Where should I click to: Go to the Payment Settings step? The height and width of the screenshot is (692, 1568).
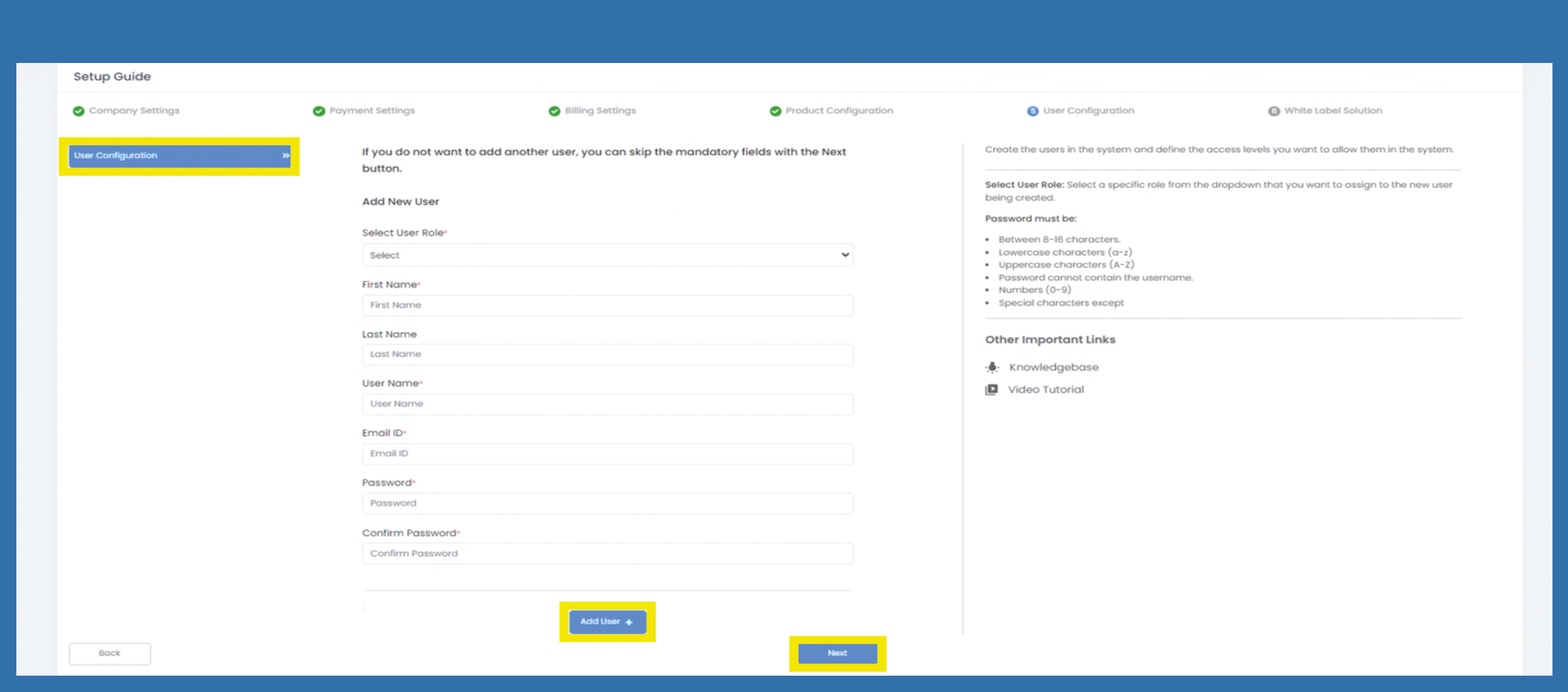tap(371, 110)
